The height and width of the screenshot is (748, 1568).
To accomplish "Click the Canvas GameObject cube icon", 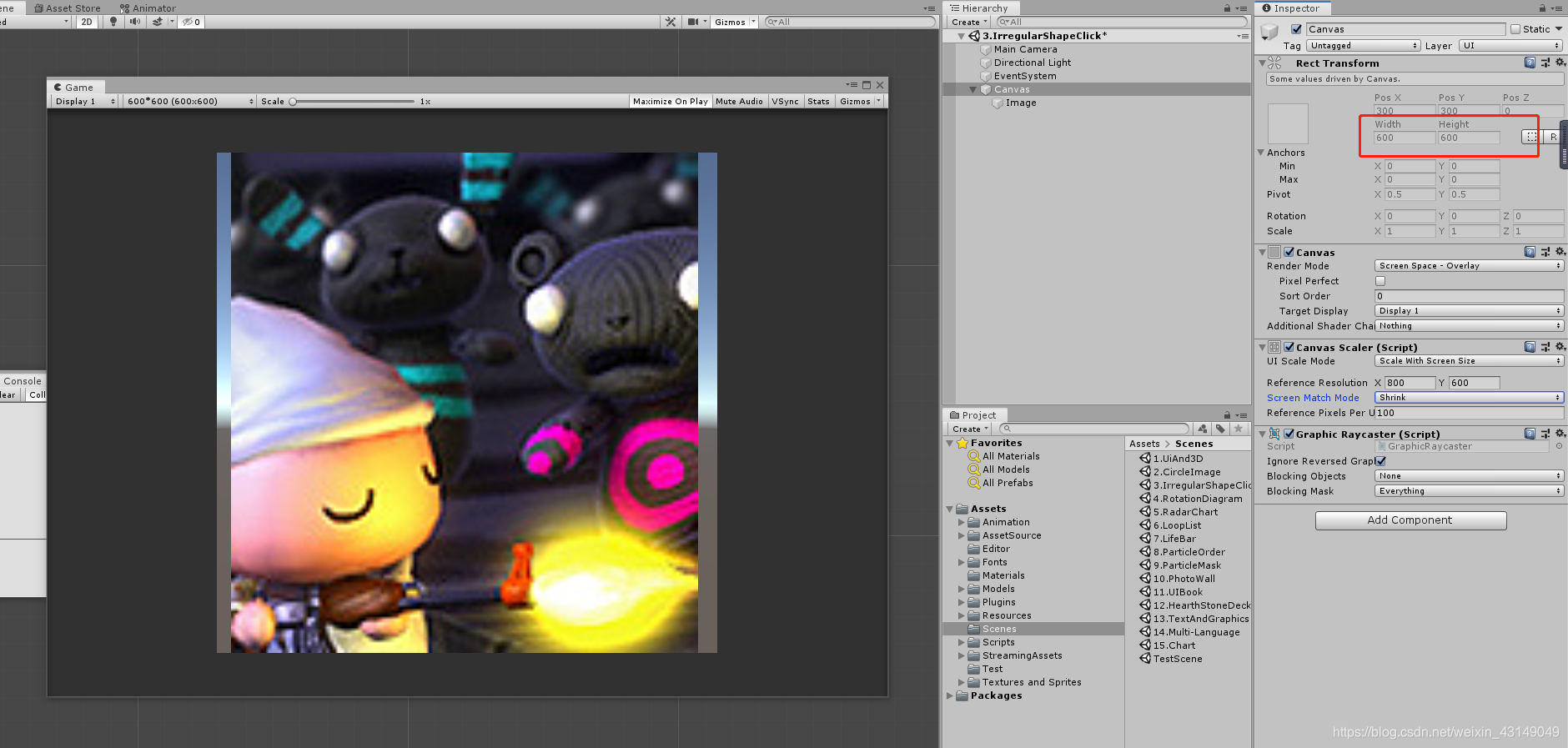I will (x=1269, y=32).
